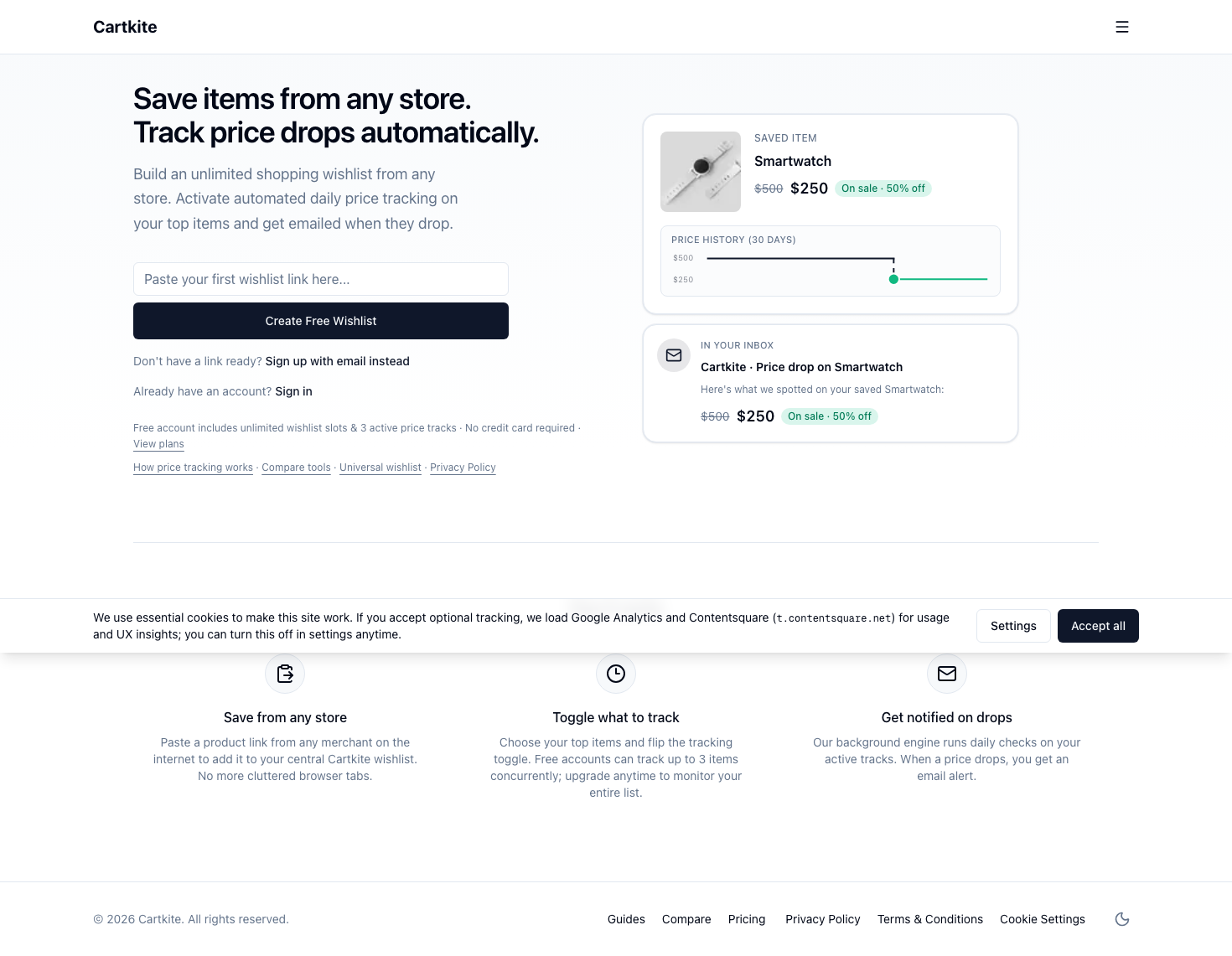This screenshot has height=956, width=1232.
Task: Open the Sign in link
Action: point(293,391)
